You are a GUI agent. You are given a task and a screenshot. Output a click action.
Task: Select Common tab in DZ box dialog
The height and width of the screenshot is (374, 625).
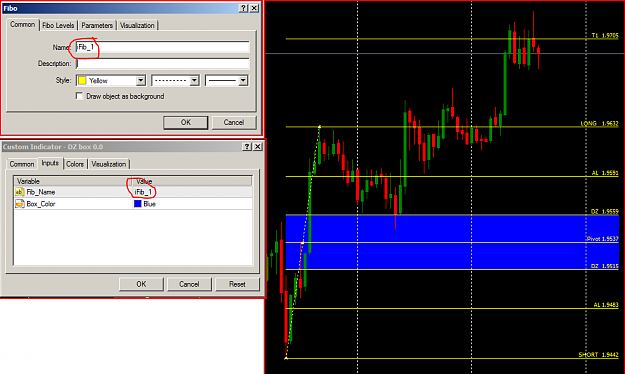tap(22, 164)
